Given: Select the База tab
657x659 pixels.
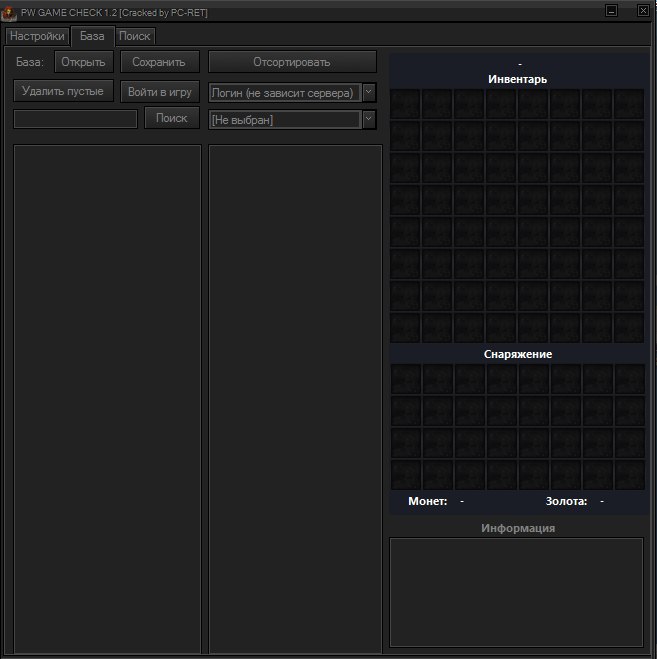Looking at the screenshot, I should 92,36.
